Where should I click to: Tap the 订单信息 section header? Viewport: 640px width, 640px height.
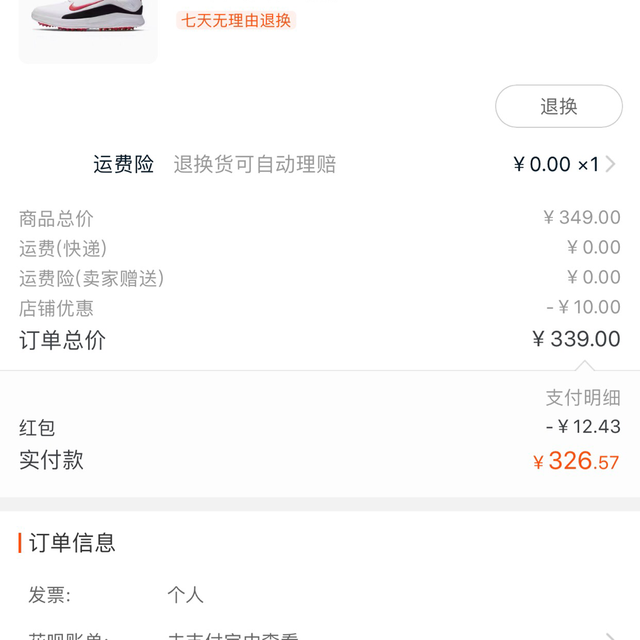[72, 543]
